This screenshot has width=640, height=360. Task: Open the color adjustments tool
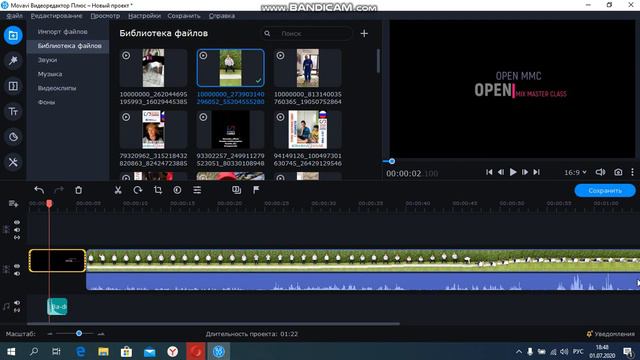coord(177,190)
